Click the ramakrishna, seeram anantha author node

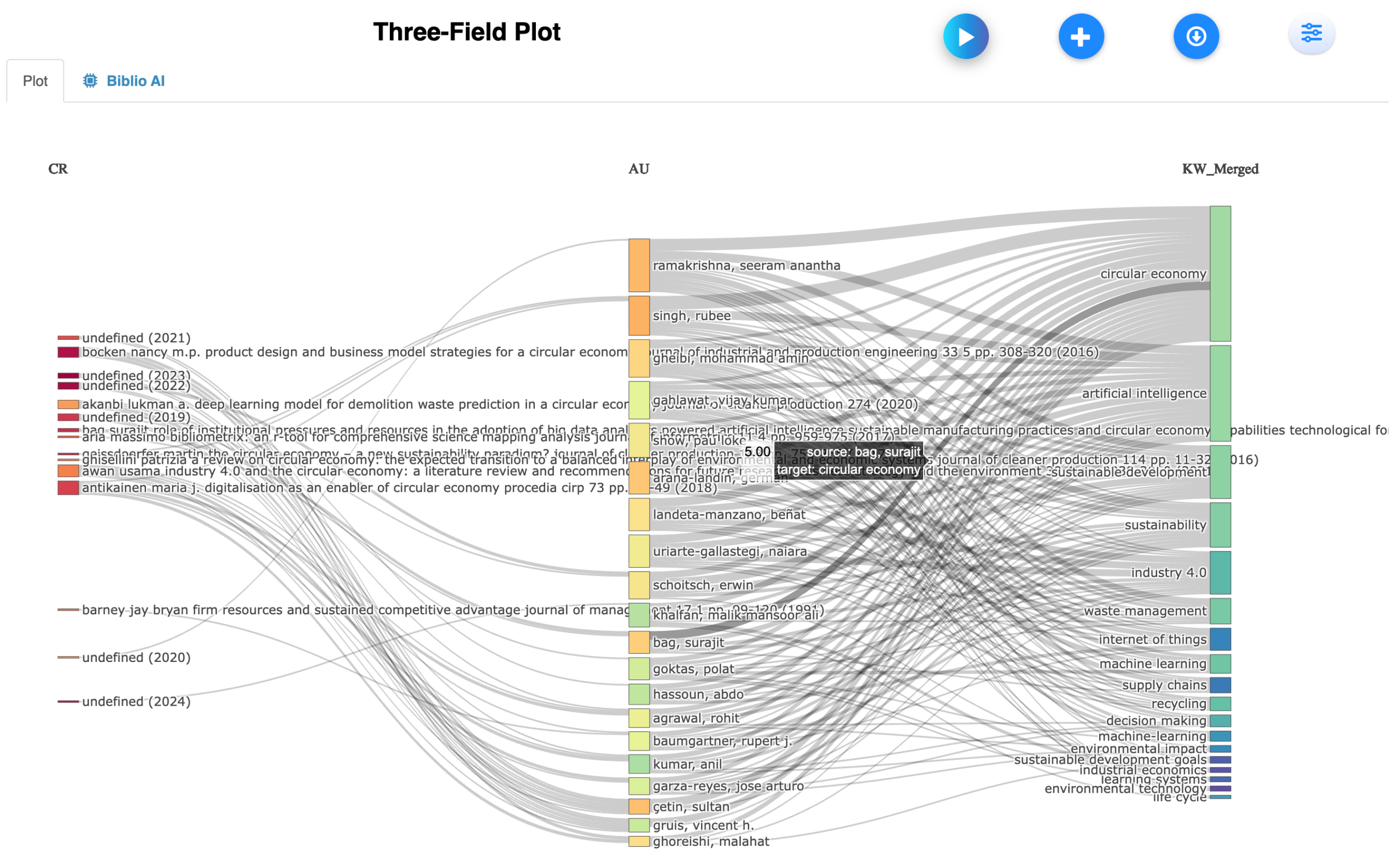point(638,265)
